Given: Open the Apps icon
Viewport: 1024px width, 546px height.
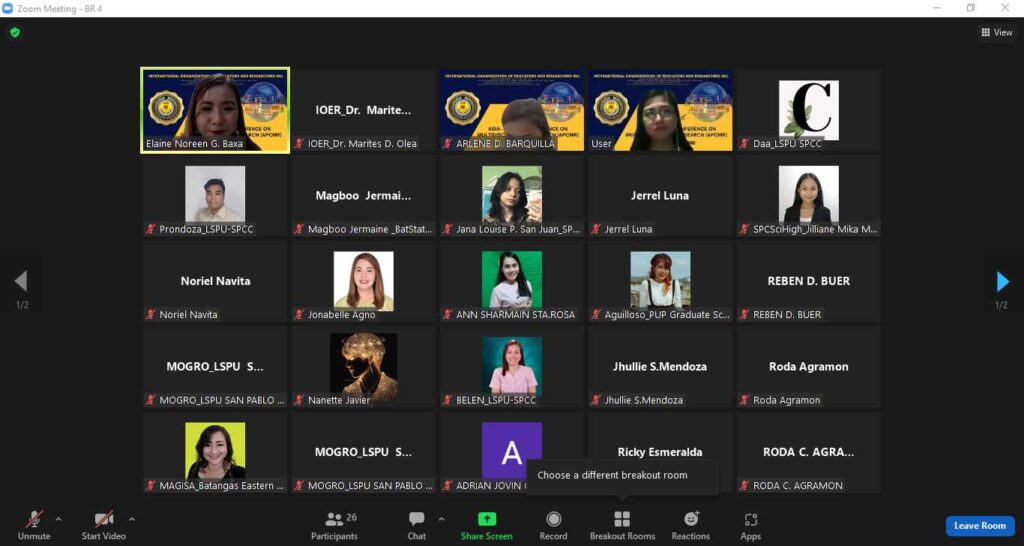Looking at the screenshot, I should click(750, 519).
